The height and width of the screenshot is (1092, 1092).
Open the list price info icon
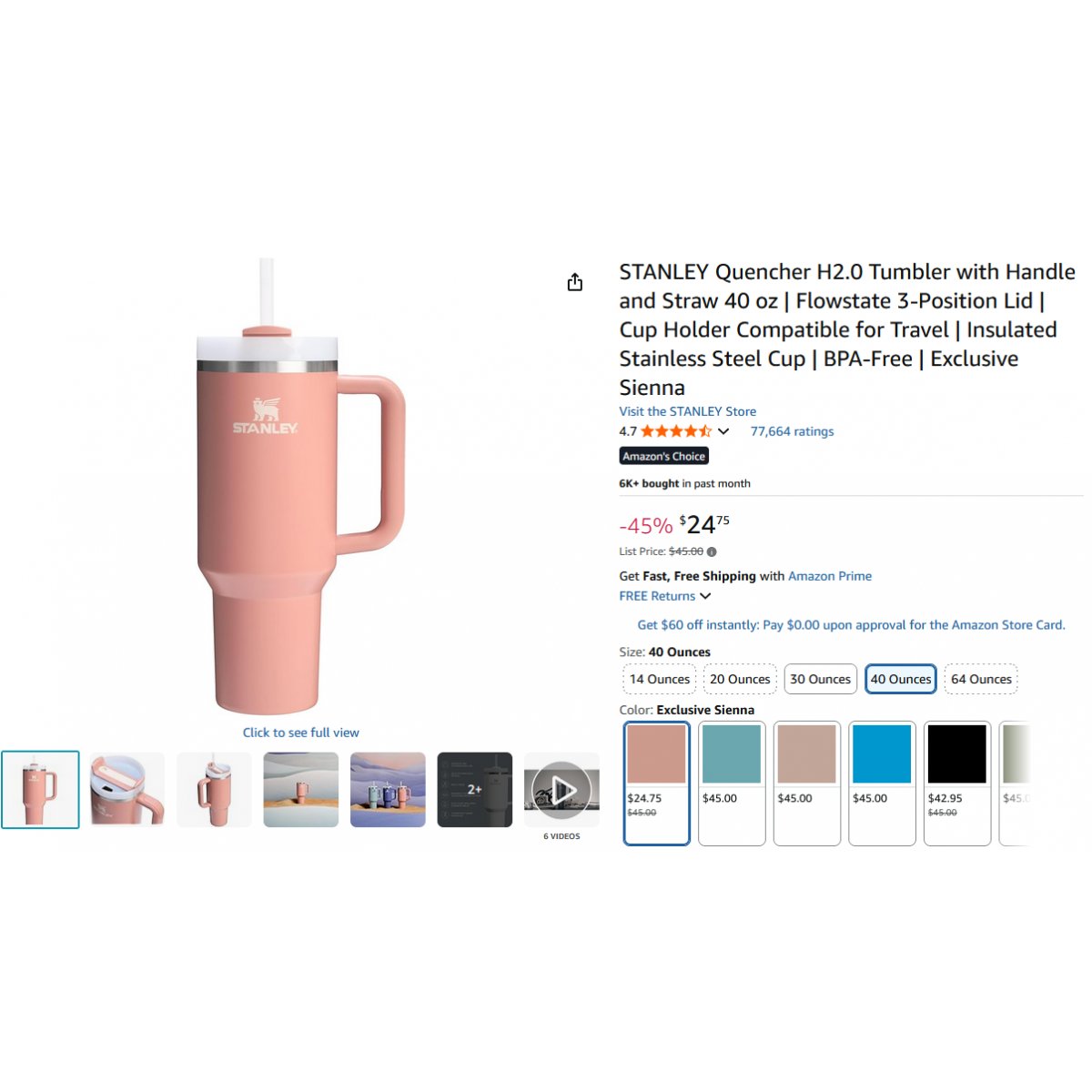coord(712,551)
